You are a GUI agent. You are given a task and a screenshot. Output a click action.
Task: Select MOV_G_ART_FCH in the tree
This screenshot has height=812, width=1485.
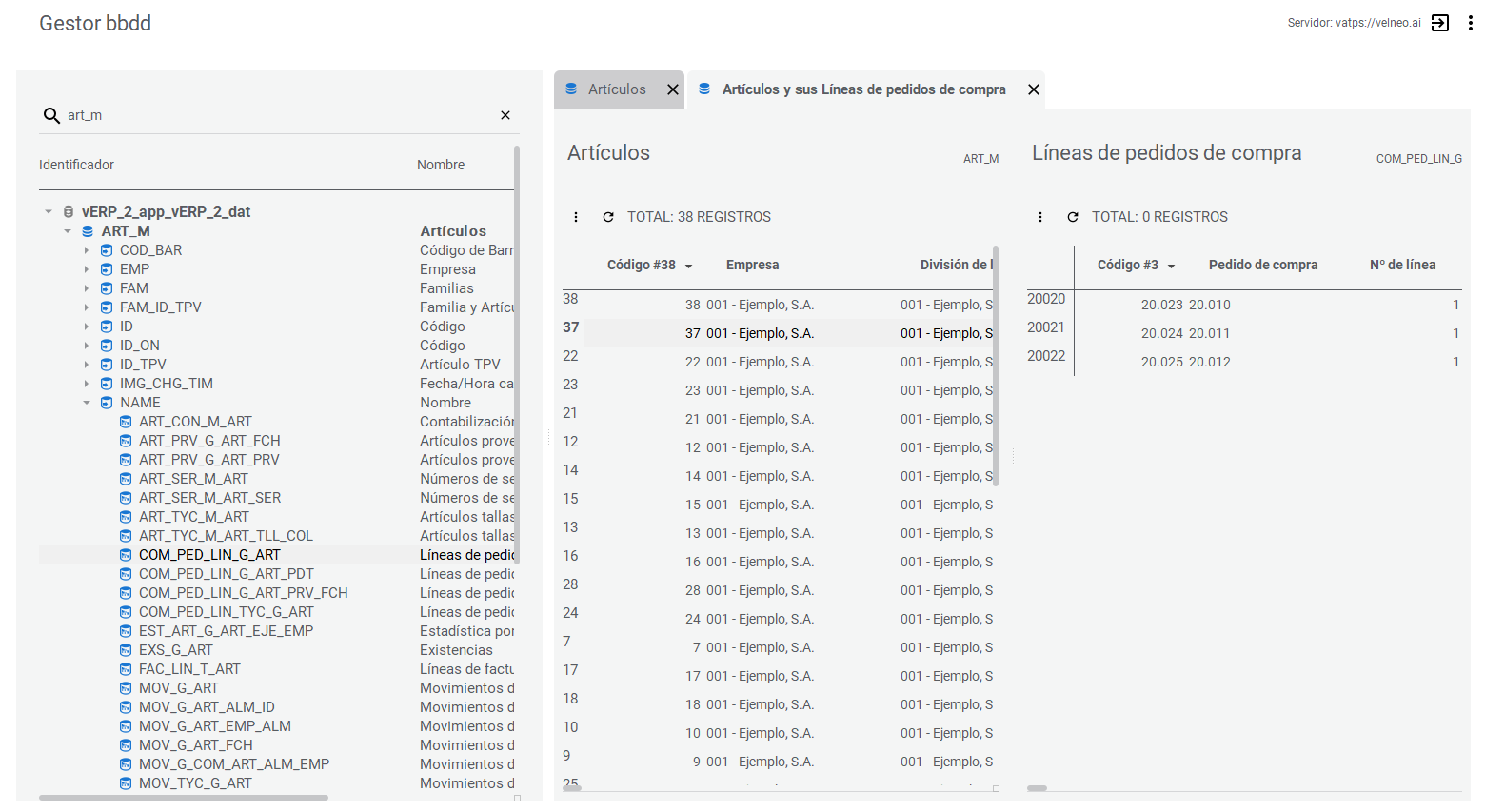(x=195, y=745)
